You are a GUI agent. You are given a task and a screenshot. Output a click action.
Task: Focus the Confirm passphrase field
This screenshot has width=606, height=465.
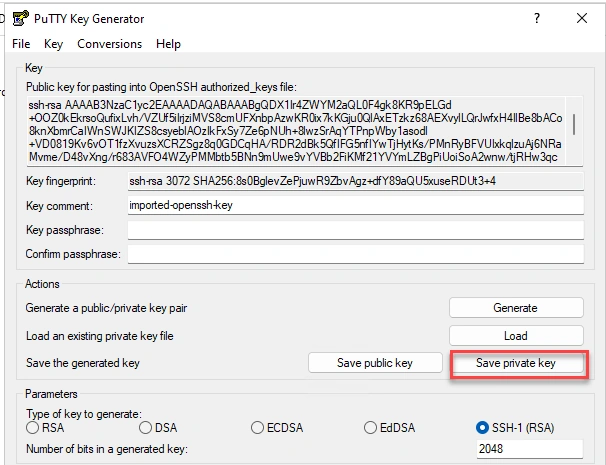[x=356, y=254]
